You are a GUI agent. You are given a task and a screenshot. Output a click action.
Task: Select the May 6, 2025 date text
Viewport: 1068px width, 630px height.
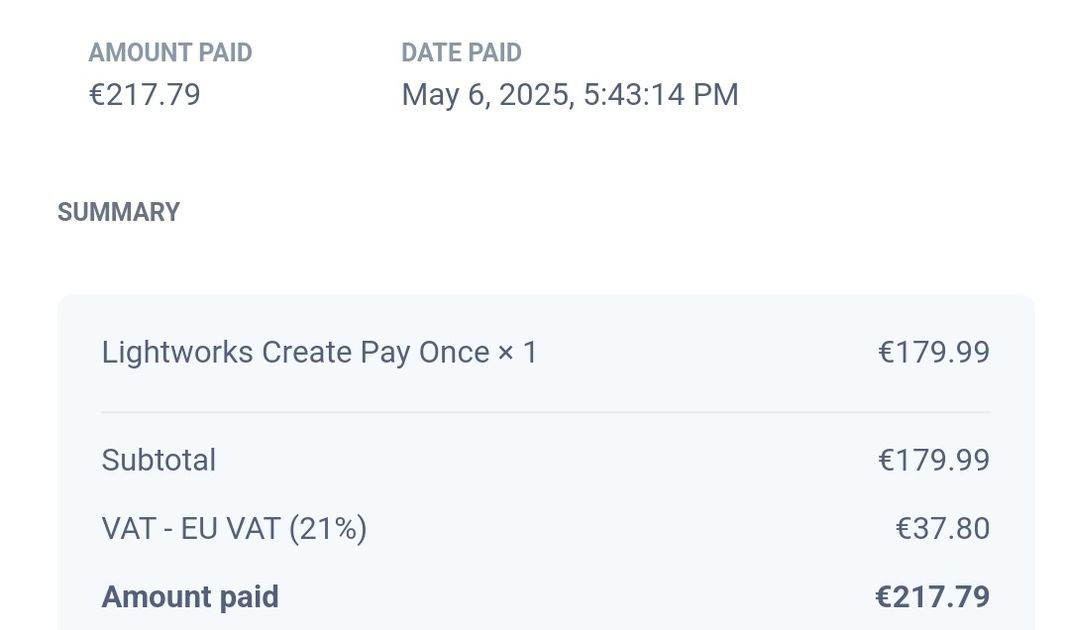[x=486, y=95]
